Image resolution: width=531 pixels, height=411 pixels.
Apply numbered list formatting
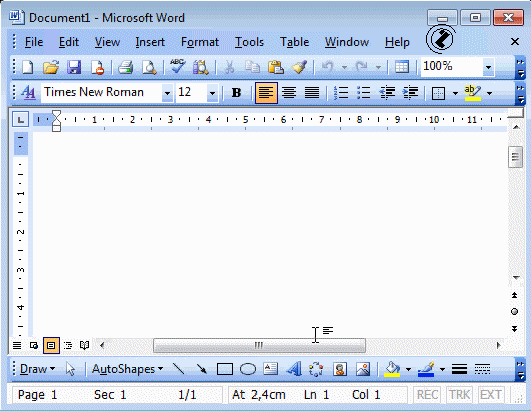(341, 92)
